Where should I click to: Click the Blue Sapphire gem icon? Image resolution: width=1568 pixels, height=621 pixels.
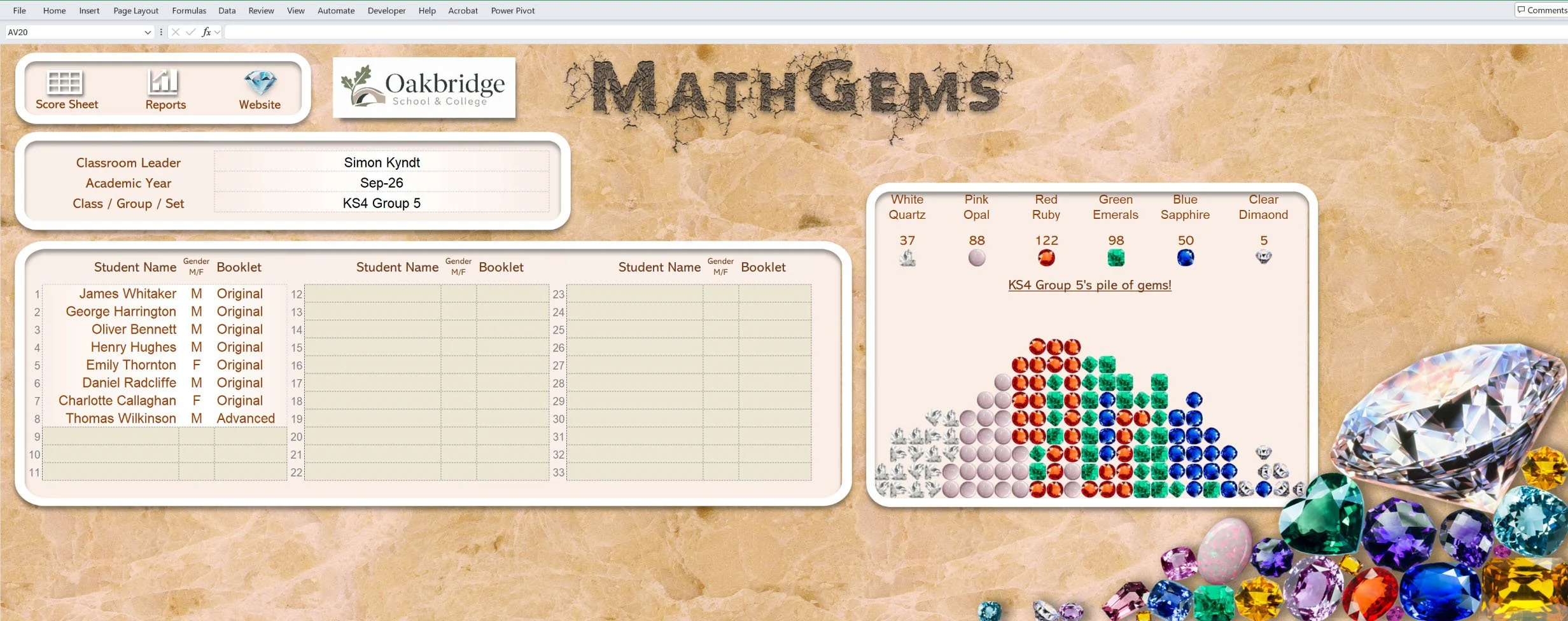(x=1186, y=258)
